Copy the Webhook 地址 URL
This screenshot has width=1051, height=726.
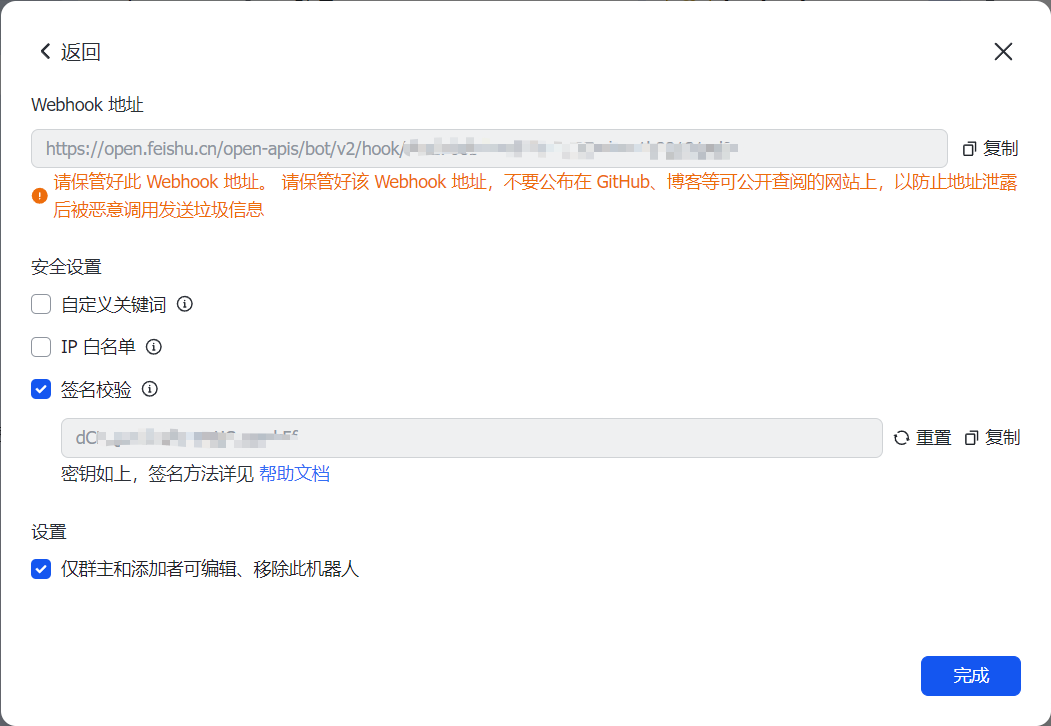tap(991, 148)
